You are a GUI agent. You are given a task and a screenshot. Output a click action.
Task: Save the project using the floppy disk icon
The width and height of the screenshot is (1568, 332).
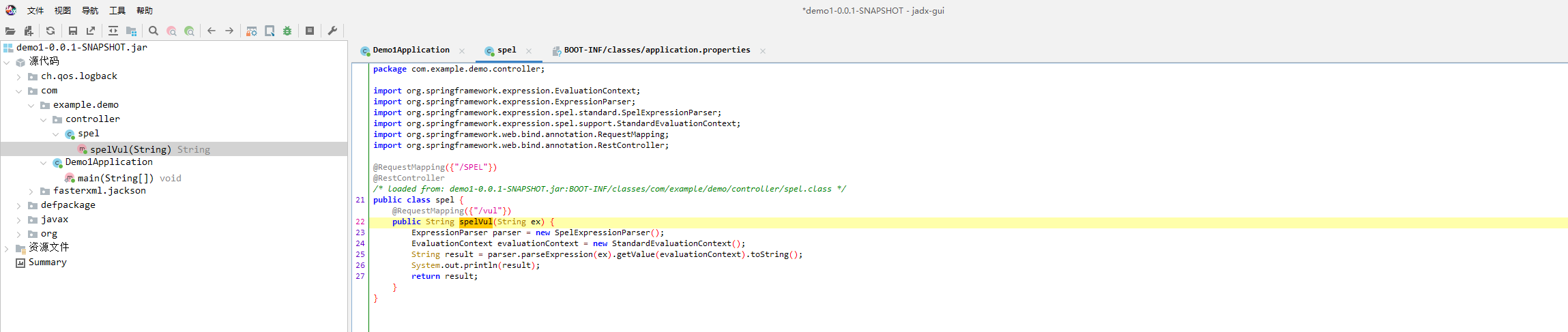tap(73, 31)
